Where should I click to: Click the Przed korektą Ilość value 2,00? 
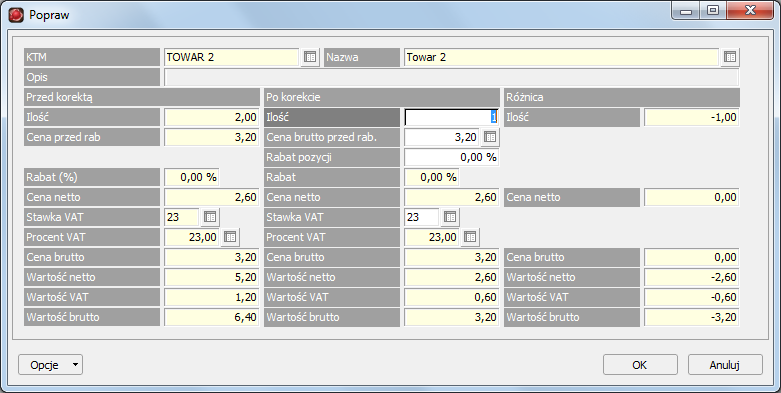click(212, 117)
